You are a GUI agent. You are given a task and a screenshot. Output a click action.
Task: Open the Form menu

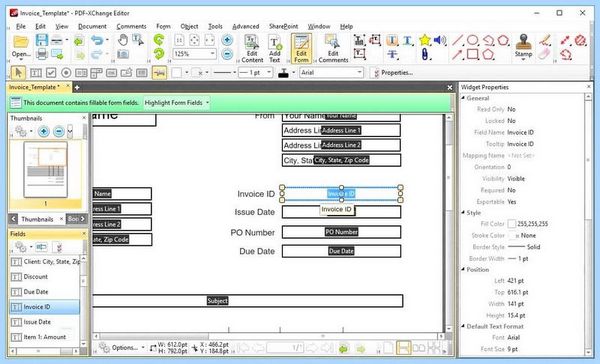(x=163, y=26)
